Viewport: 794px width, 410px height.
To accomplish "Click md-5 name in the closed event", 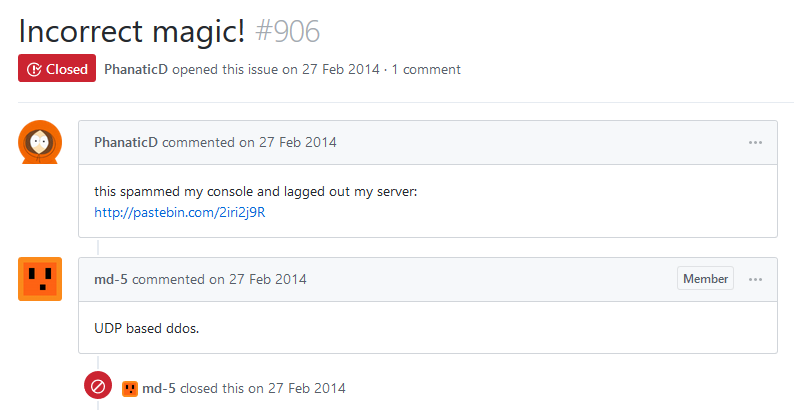I will pyautogui.click(x=160, y=388).
